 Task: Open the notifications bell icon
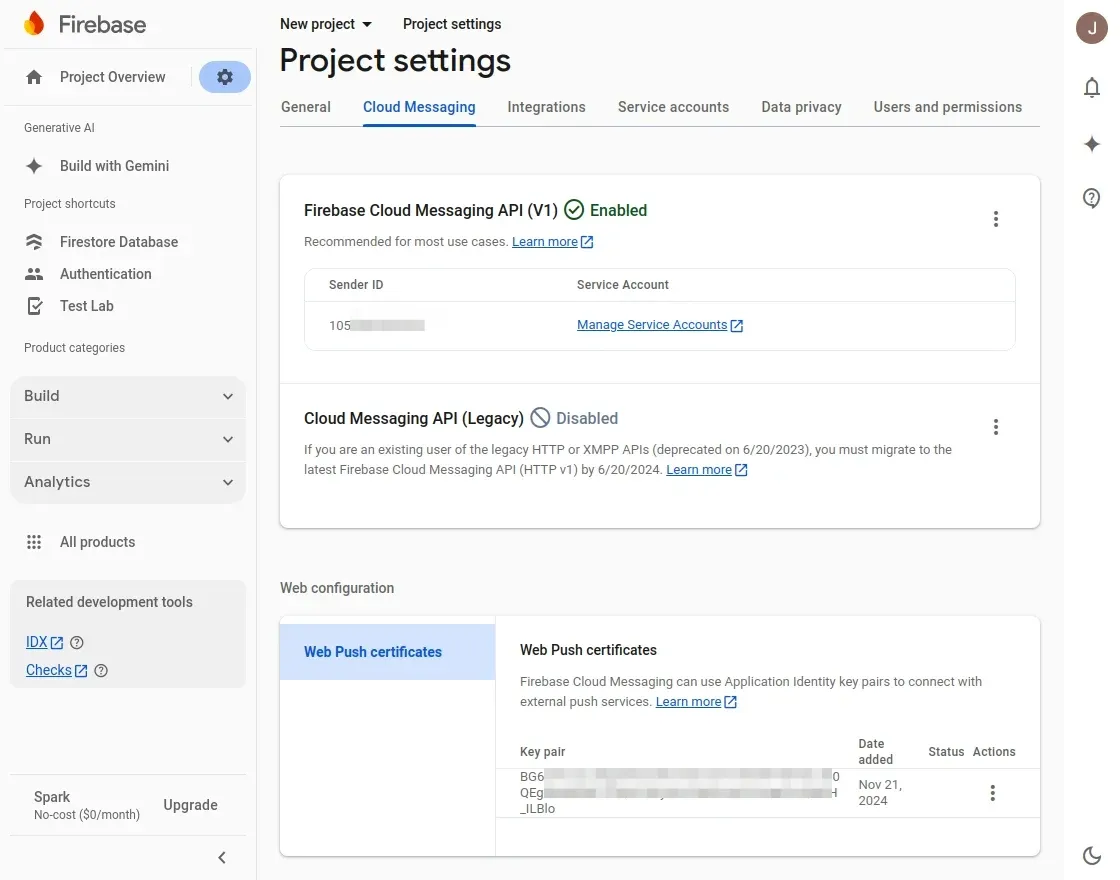[1091, 87]
